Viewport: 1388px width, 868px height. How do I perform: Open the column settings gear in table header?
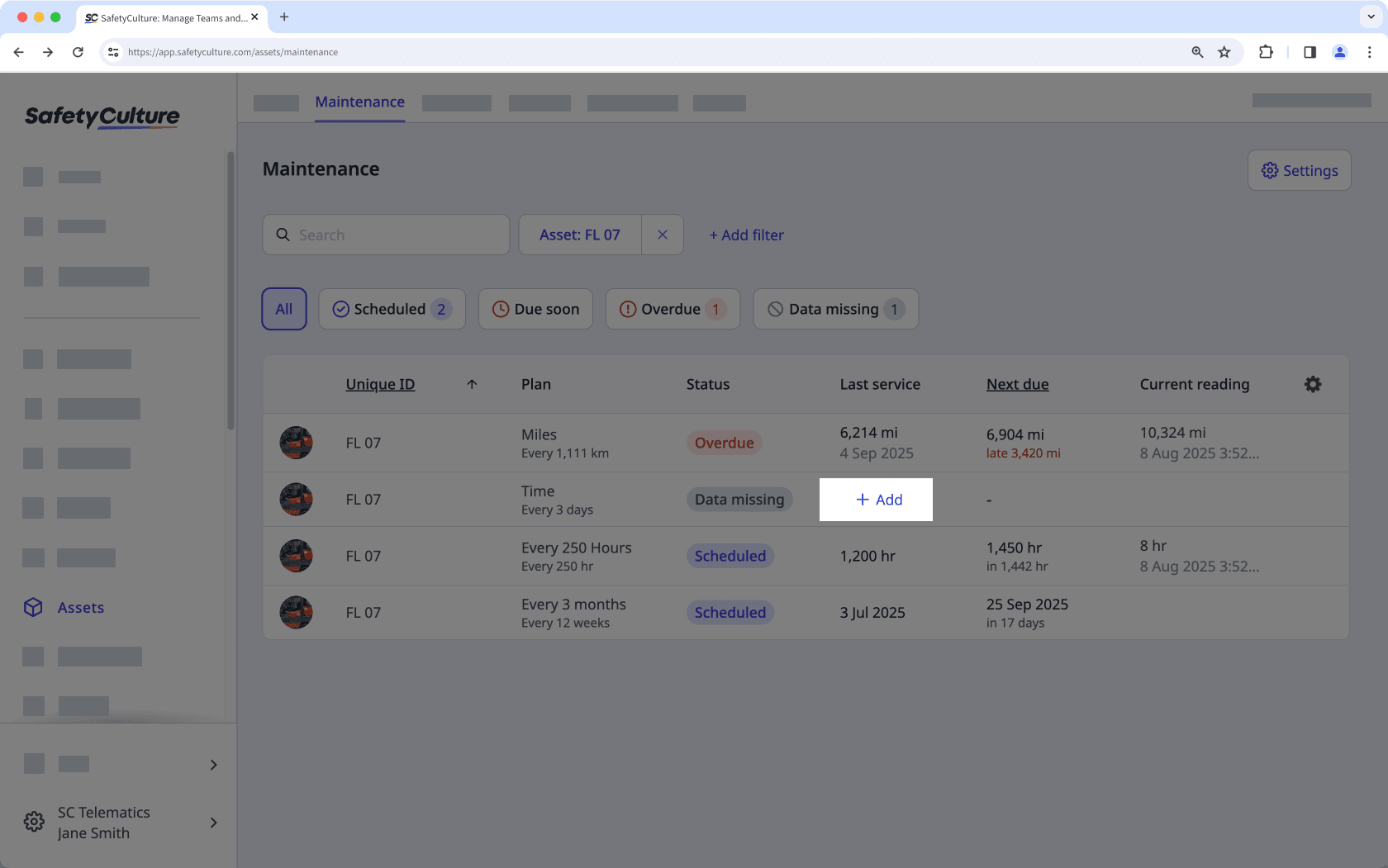click(x=1313, y=384)
